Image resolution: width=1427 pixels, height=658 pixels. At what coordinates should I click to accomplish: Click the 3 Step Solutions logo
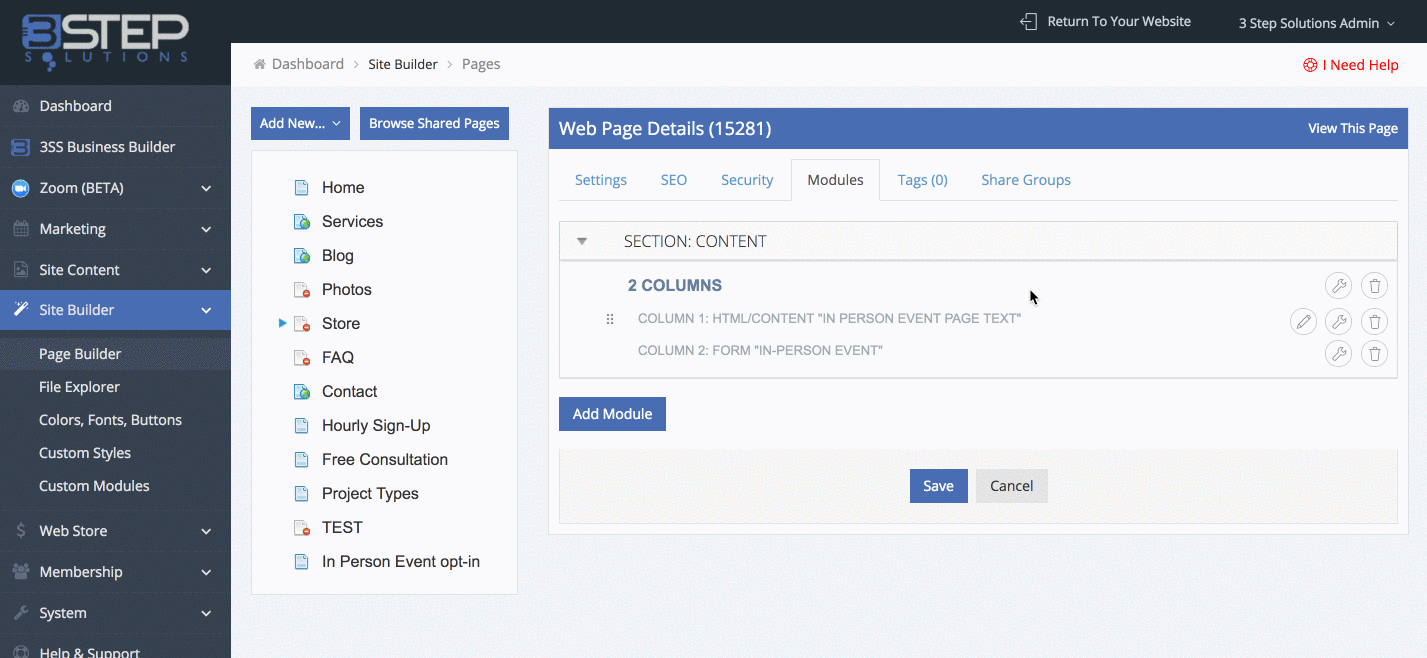pyautogui.click(x=105, y=38)
